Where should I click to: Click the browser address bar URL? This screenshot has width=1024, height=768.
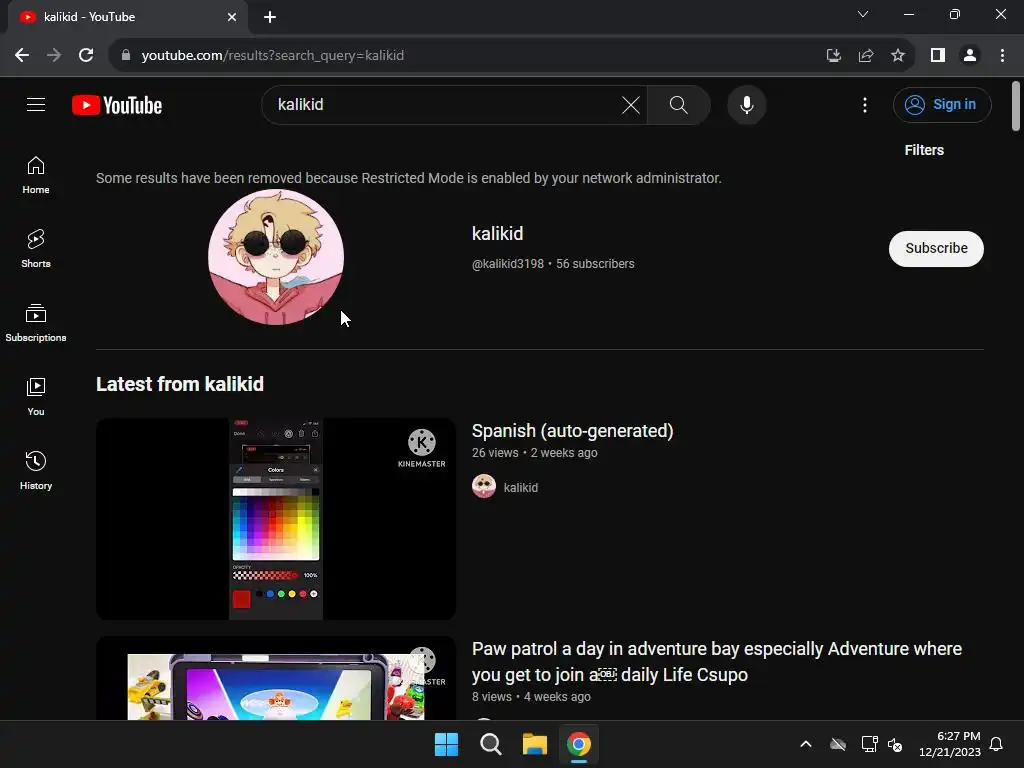pyautogui.click(x=272, y=56)
